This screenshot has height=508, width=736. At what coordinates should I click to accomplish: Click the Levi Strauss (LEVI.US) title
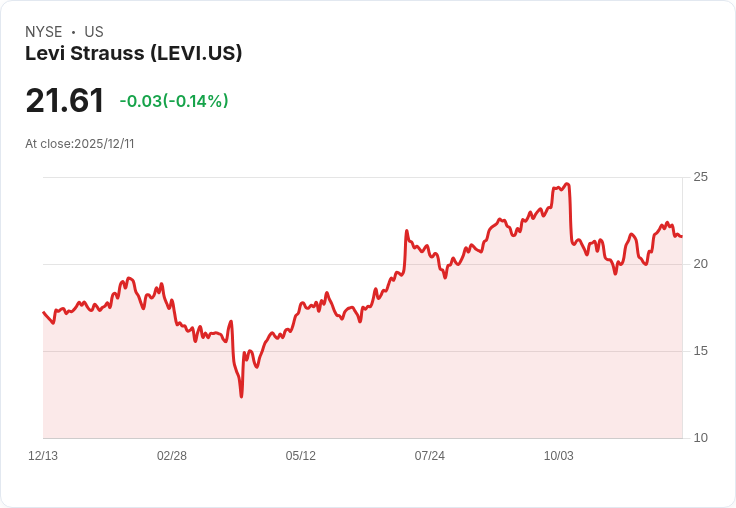(x=133, y=53)
